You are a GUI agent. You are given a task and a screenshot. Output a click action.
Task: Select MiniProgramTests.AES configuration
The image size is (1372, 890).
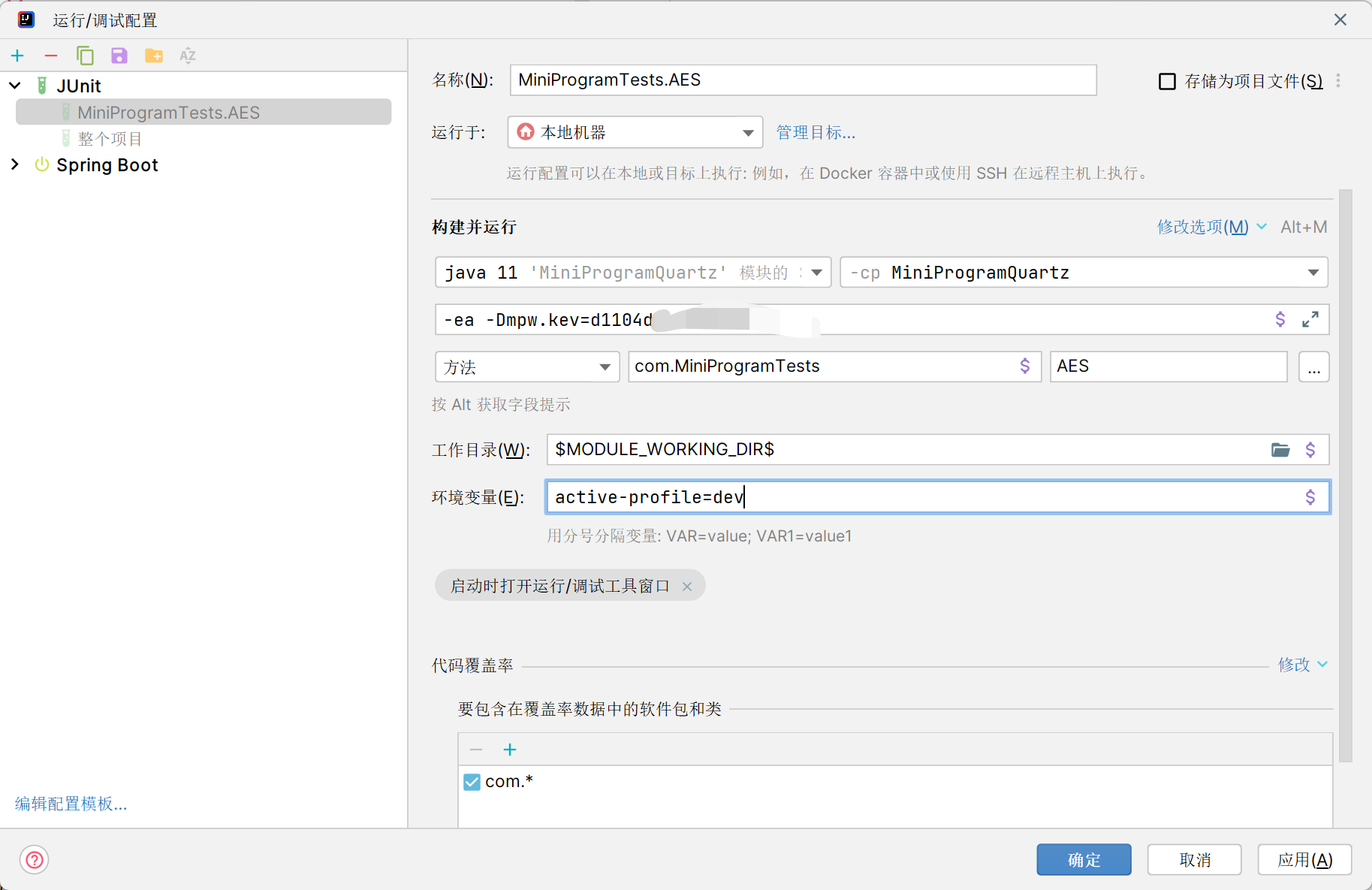(x=204, y=112)
